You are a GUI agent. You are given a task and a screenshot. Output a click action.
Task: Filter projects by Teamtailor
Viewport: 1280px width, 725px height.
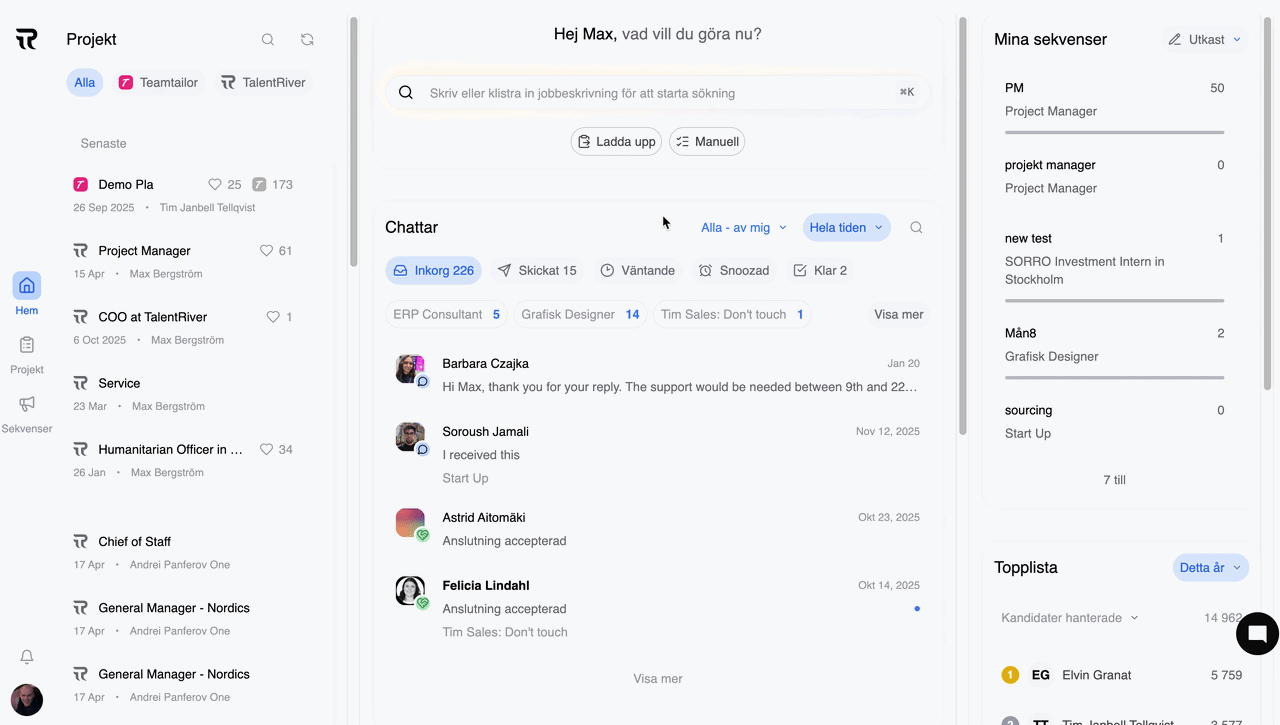tap(158, 83)
